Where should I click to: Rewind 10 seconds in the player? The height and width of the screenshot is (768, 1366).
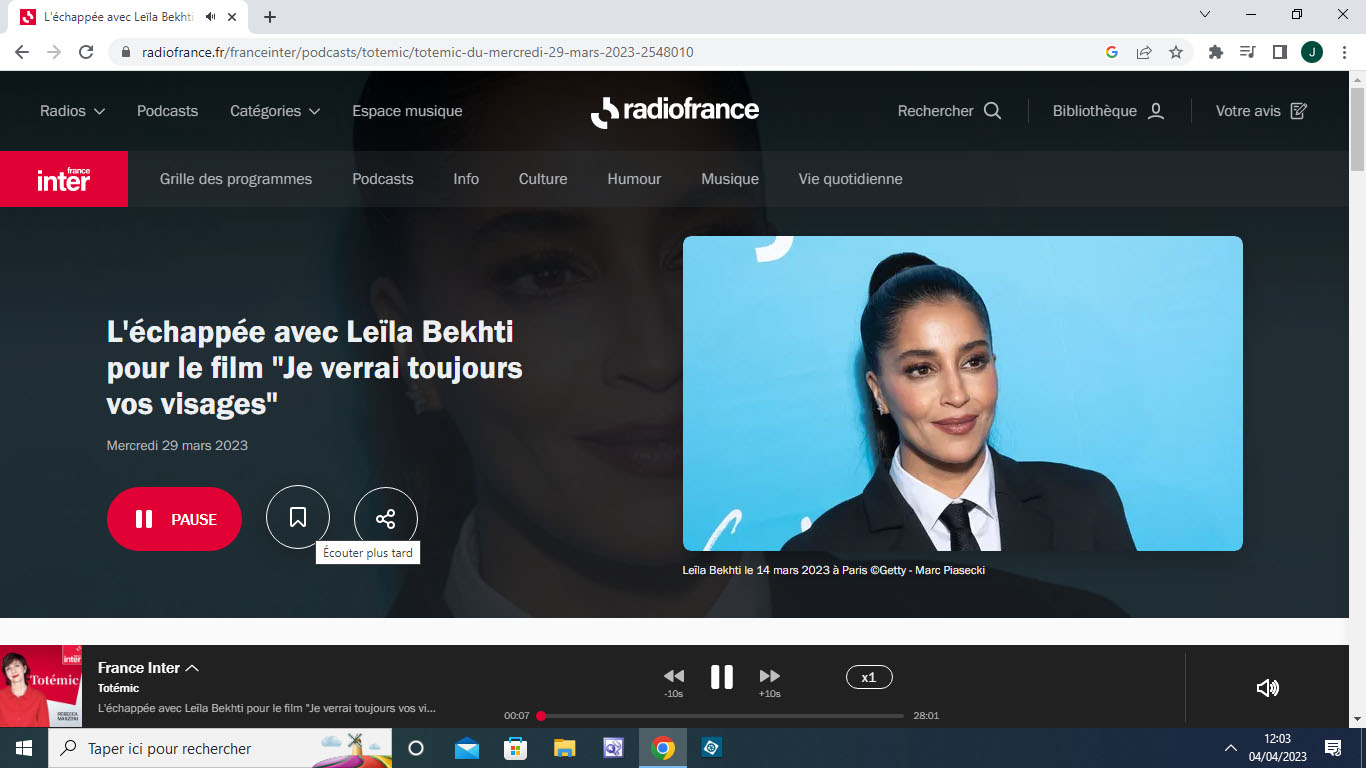coord(674,677)
